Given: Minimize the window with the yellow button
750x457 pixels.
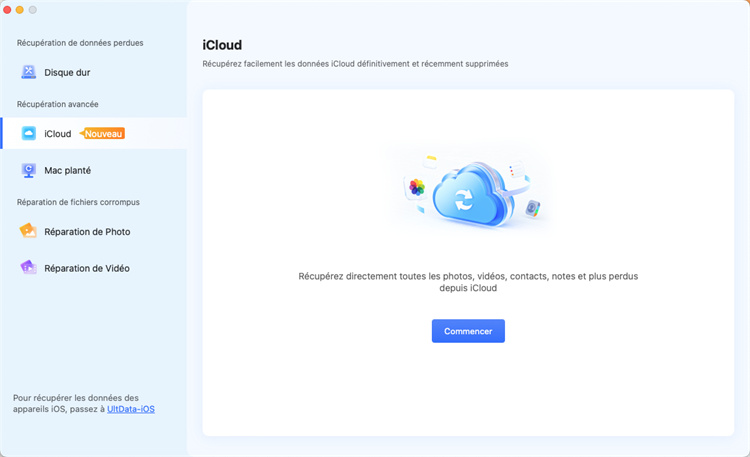Looking at the screenshot, I should 20,10.
